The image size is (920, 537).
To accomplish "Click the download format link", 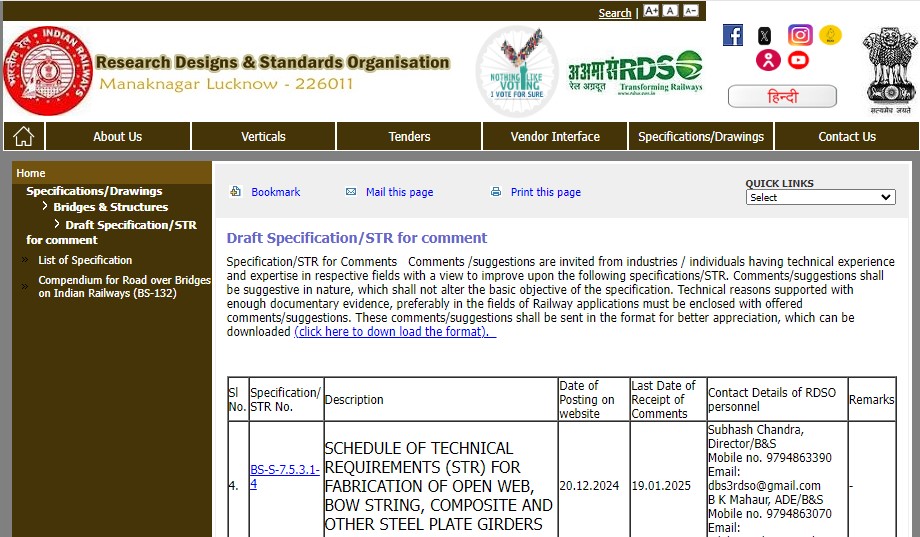I will click(x=394, y=332).
